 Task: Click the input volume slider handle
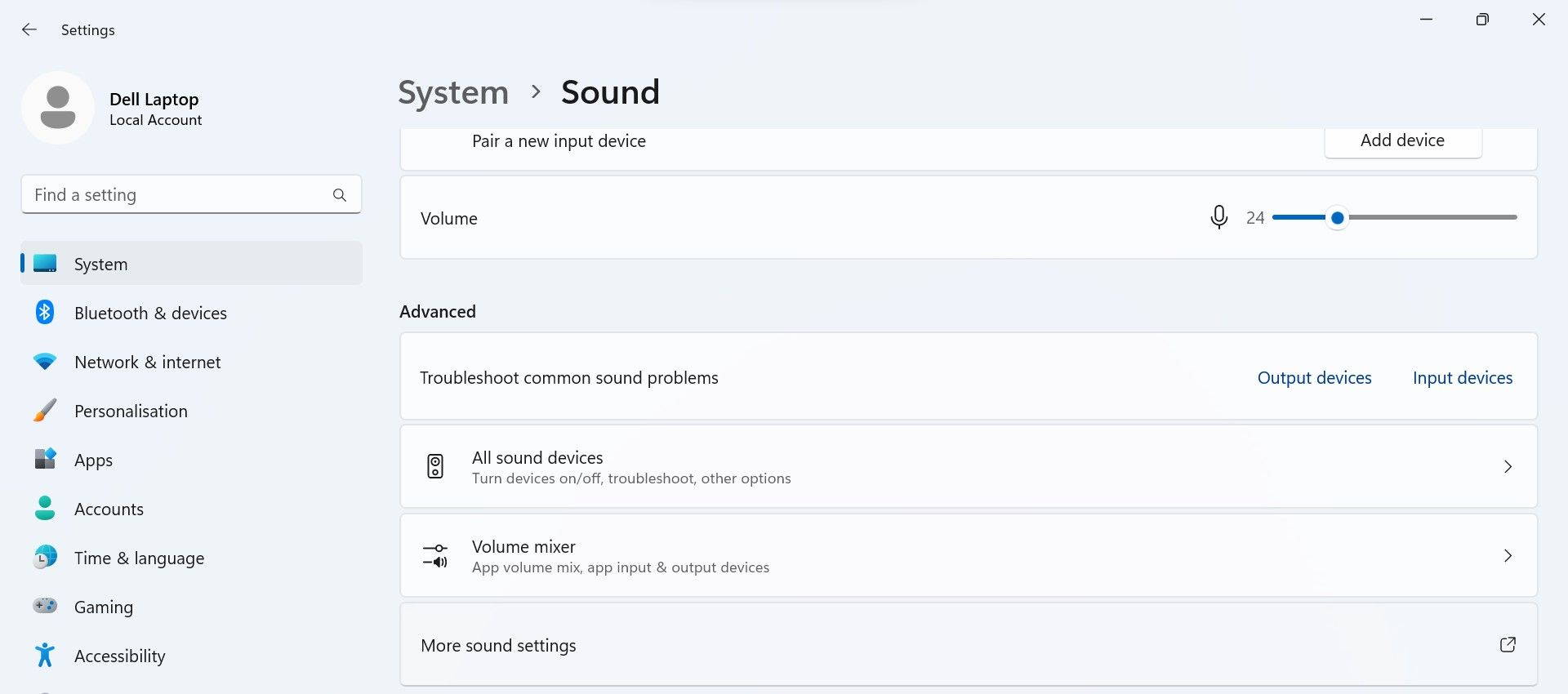(1338, 218)
